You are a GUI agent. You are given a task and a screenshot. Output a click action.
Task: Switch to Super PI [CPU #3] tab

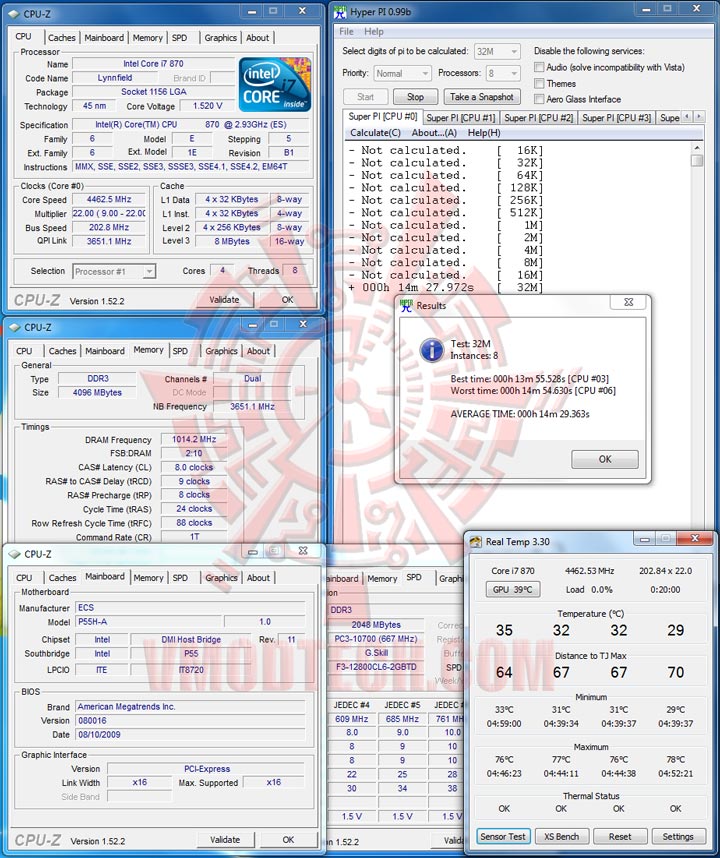617,118
